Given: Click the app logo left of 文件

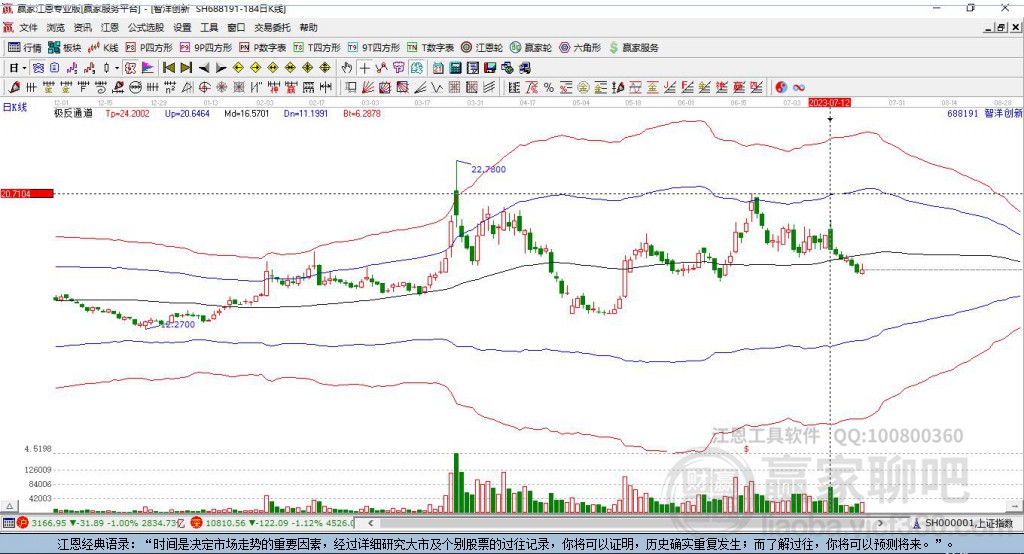Looking at the screenshot, I should pyautogui.click(x=8, y=27).
